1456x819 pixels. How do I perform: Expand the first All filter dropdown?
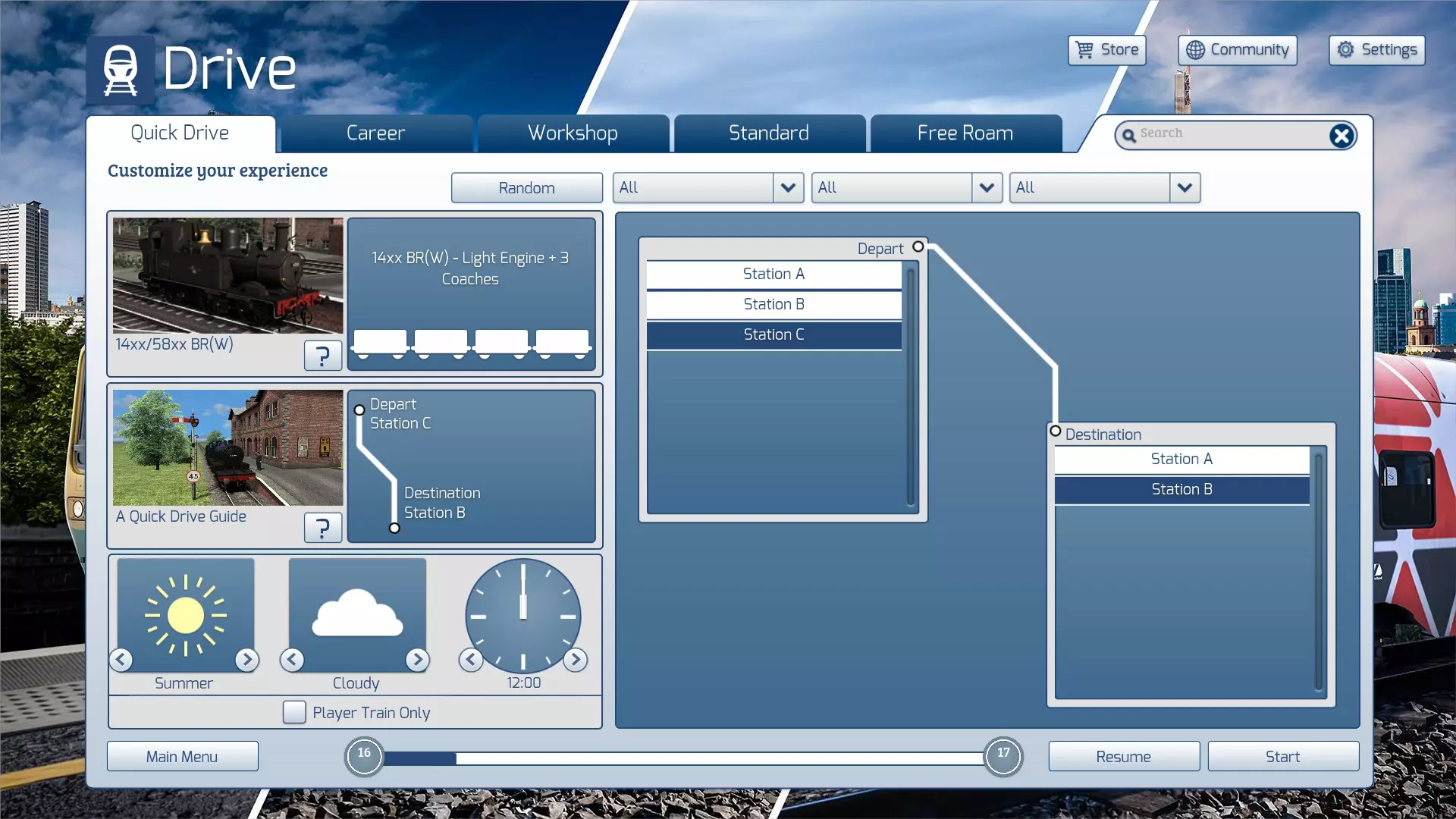[788, 187]
